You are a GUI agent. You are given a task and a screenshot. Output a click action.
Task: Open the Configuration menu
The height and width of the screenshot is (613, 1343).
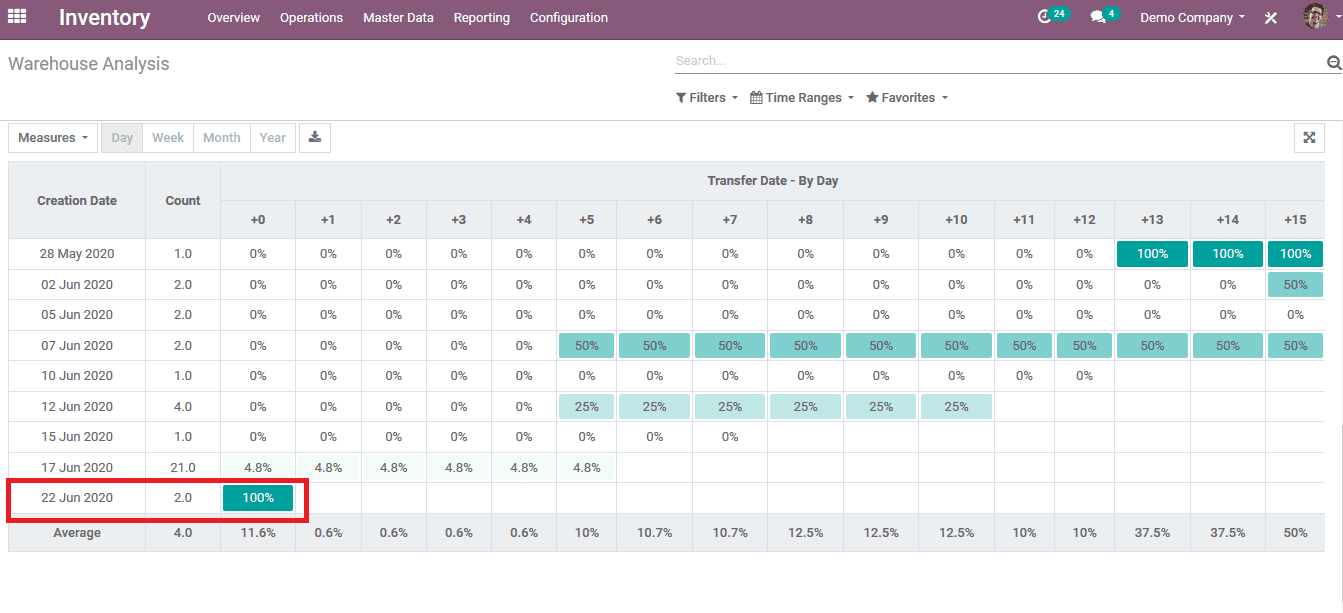click(569, 18)
